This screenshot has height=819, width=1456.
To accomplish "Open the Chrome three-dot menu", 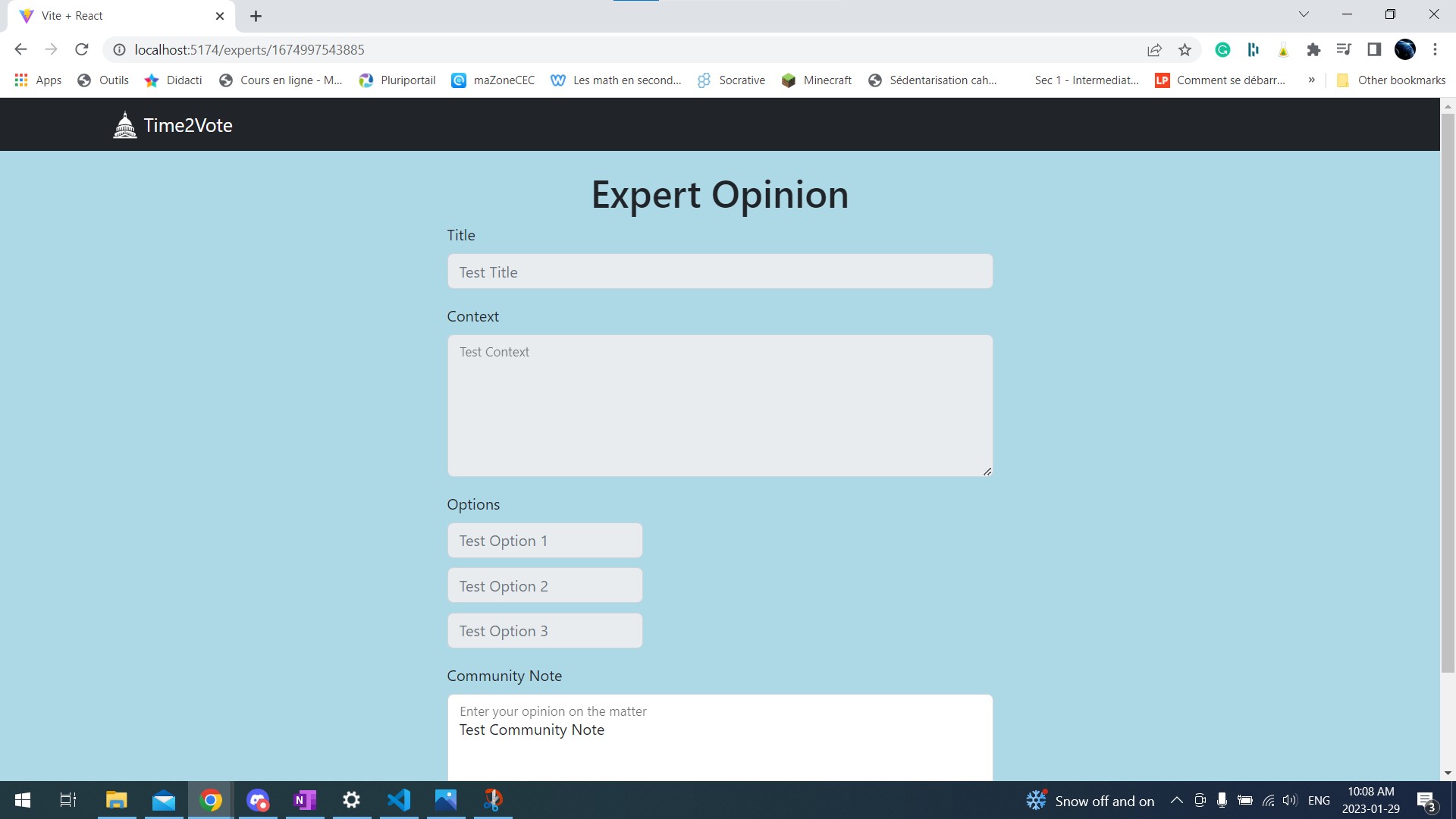I will [1435, 50].
